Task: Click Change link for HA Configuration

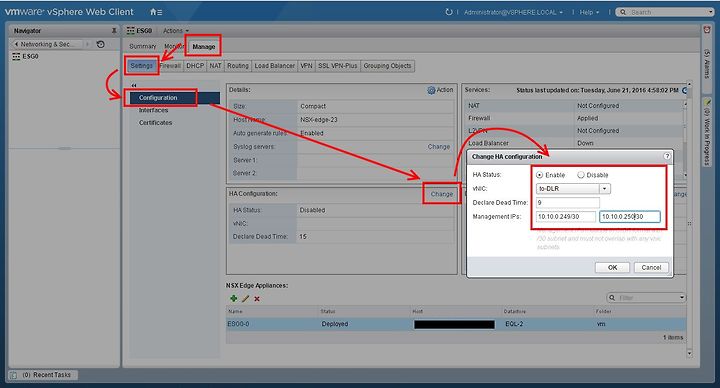Action: point(442,194)
